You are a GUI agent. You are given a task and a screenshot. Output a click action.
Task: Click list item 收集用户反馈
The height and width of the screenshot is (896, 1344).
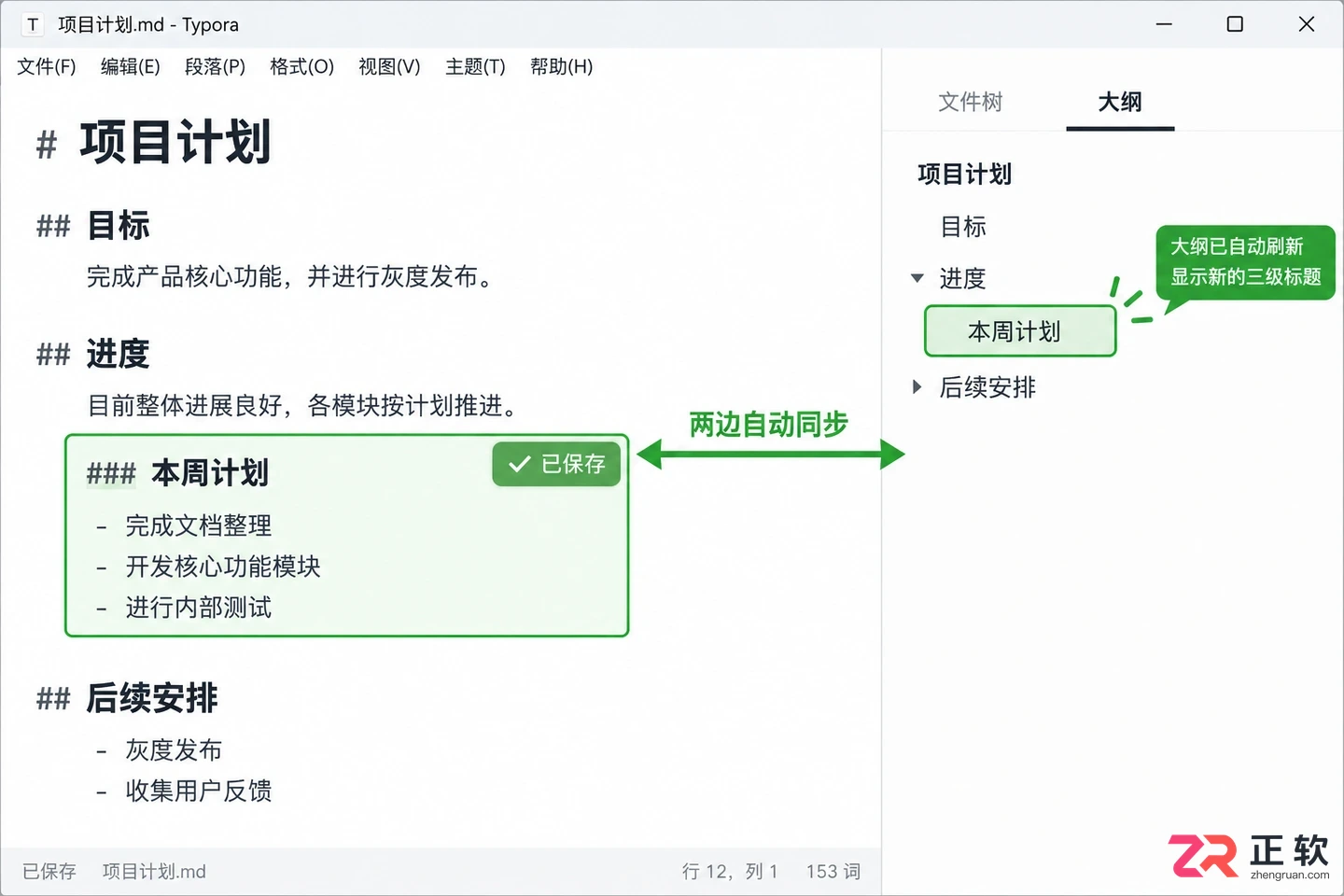tap(199, 791)
